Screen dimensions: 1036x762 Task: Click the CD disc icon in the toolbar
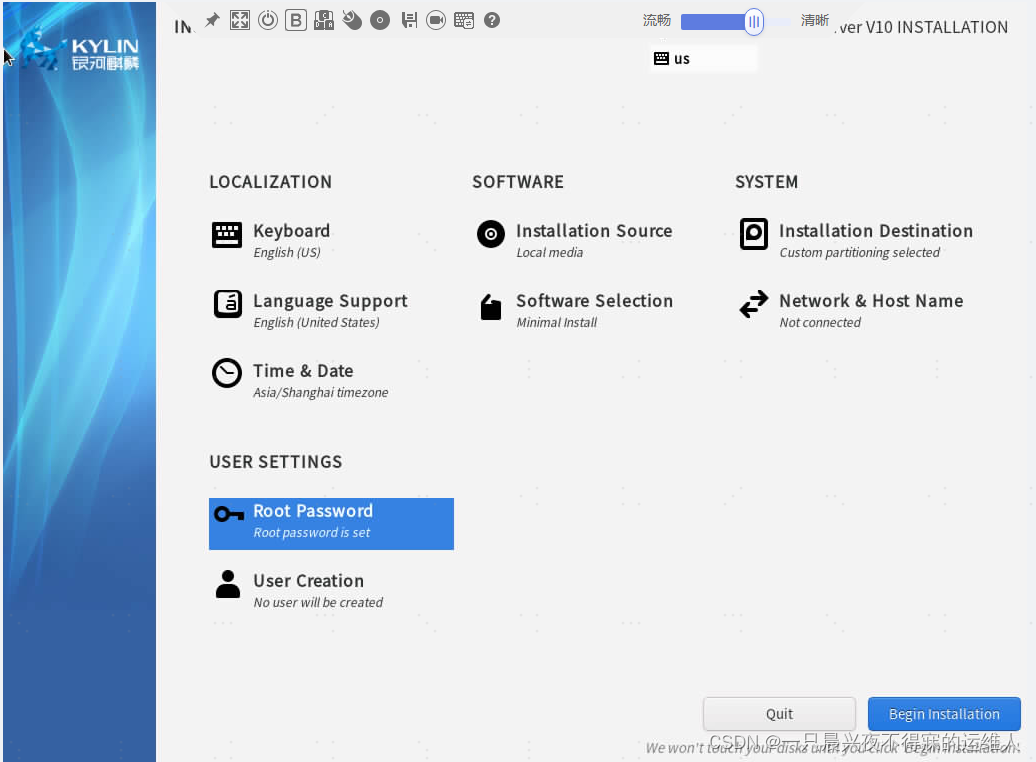380,20
